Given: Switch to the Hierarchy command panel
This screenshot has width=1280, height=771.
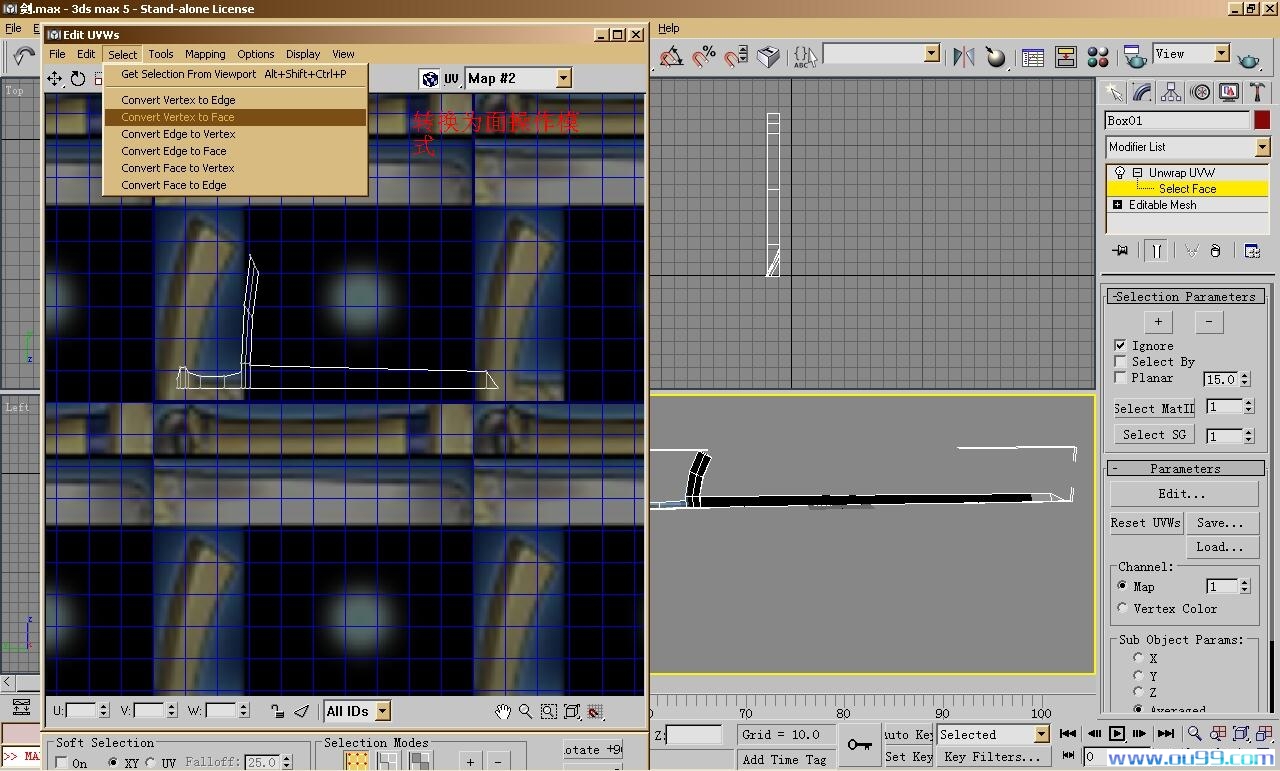Looking at the screenshot, I should pos(1171,92).
